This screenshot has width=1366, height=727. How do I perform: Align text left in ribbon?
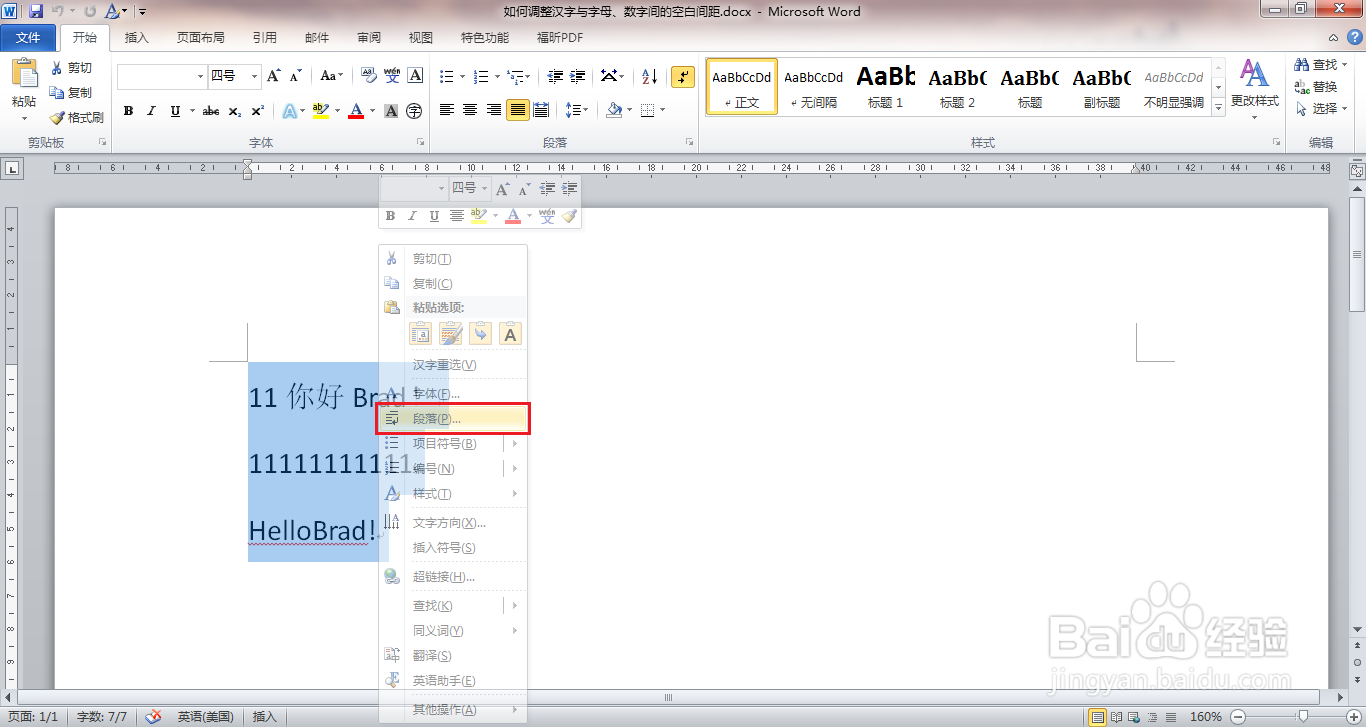pos(447,110)
